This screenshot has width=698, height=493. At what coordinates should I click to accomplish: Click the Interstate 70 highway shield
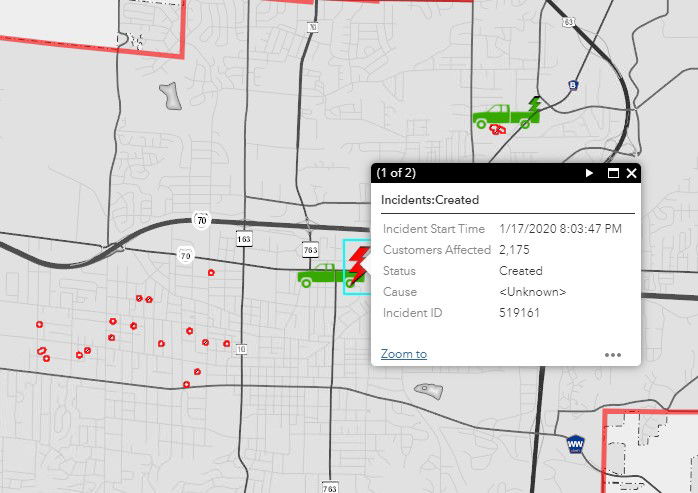pyautogui.click(x=200, y=221)
